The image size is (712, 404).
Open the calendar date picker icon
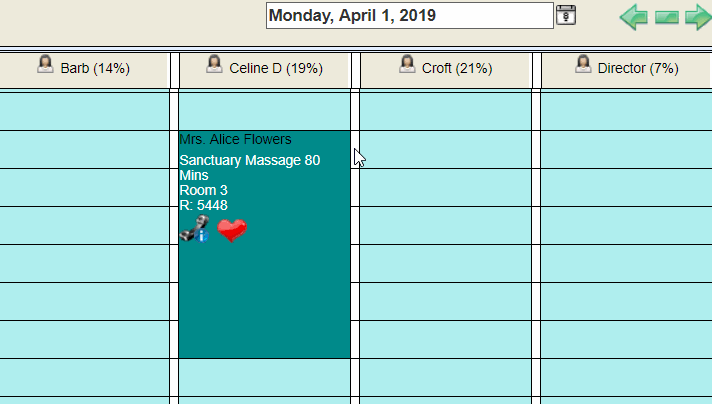click(x=566, y=15)
